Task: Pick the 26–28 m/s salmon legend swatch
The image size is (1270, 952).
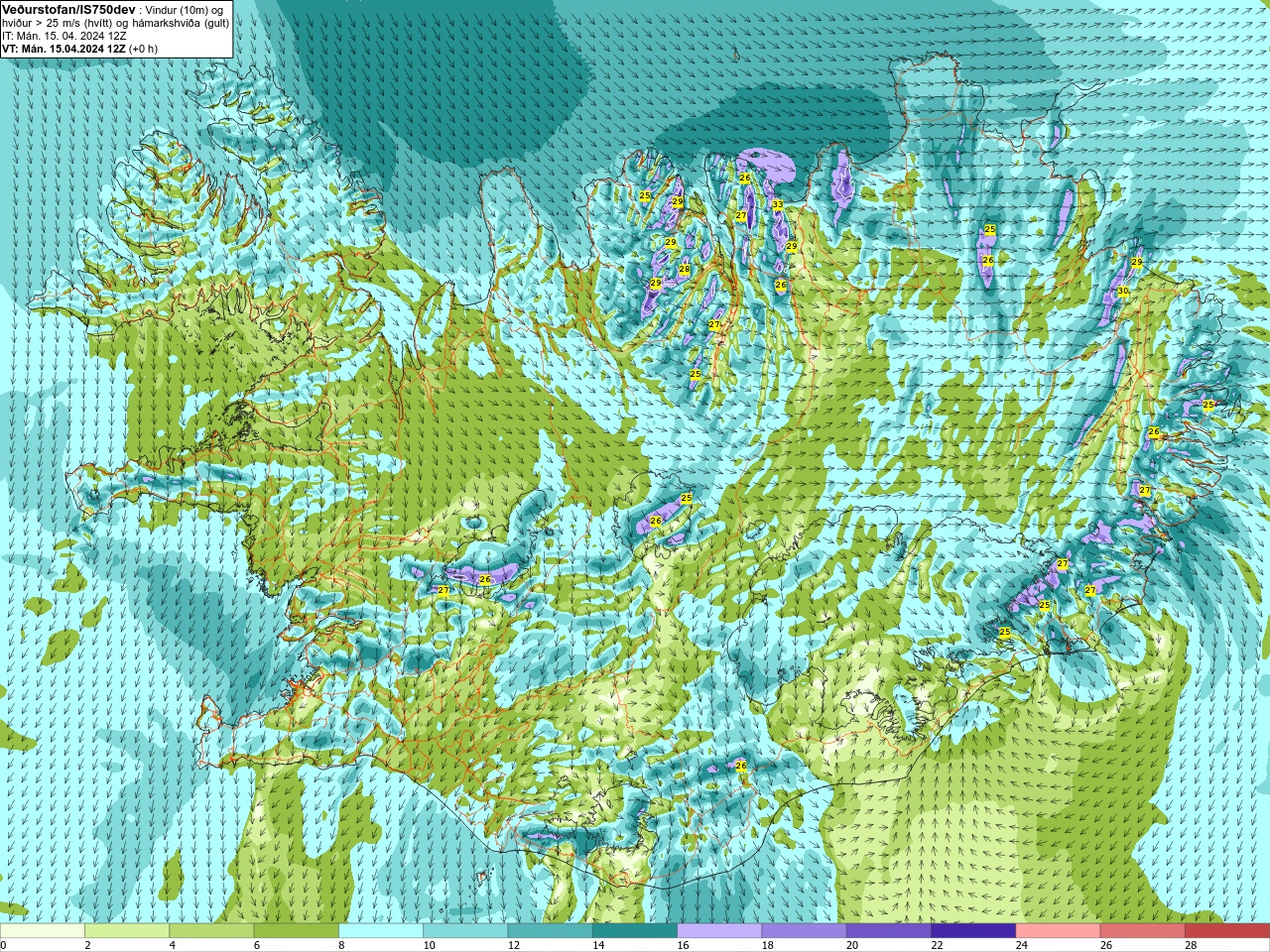Action: tap(1142, 931)
